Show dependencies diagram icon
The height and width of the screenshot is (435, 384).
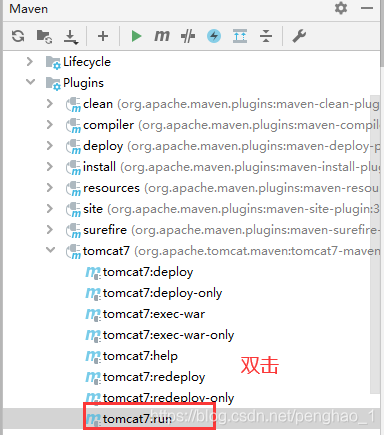pyautogui.click(x=240, y=36)
